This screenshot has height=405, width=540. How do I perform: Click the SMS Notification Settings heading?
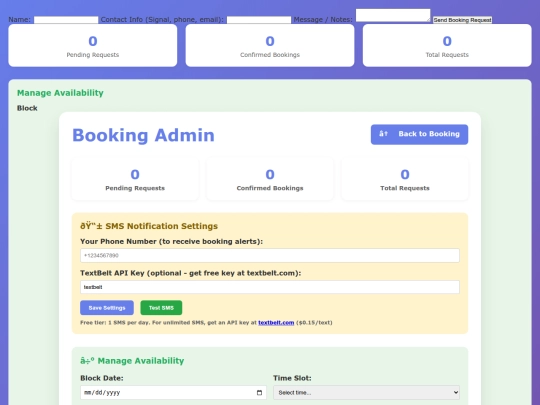point(149,226)
